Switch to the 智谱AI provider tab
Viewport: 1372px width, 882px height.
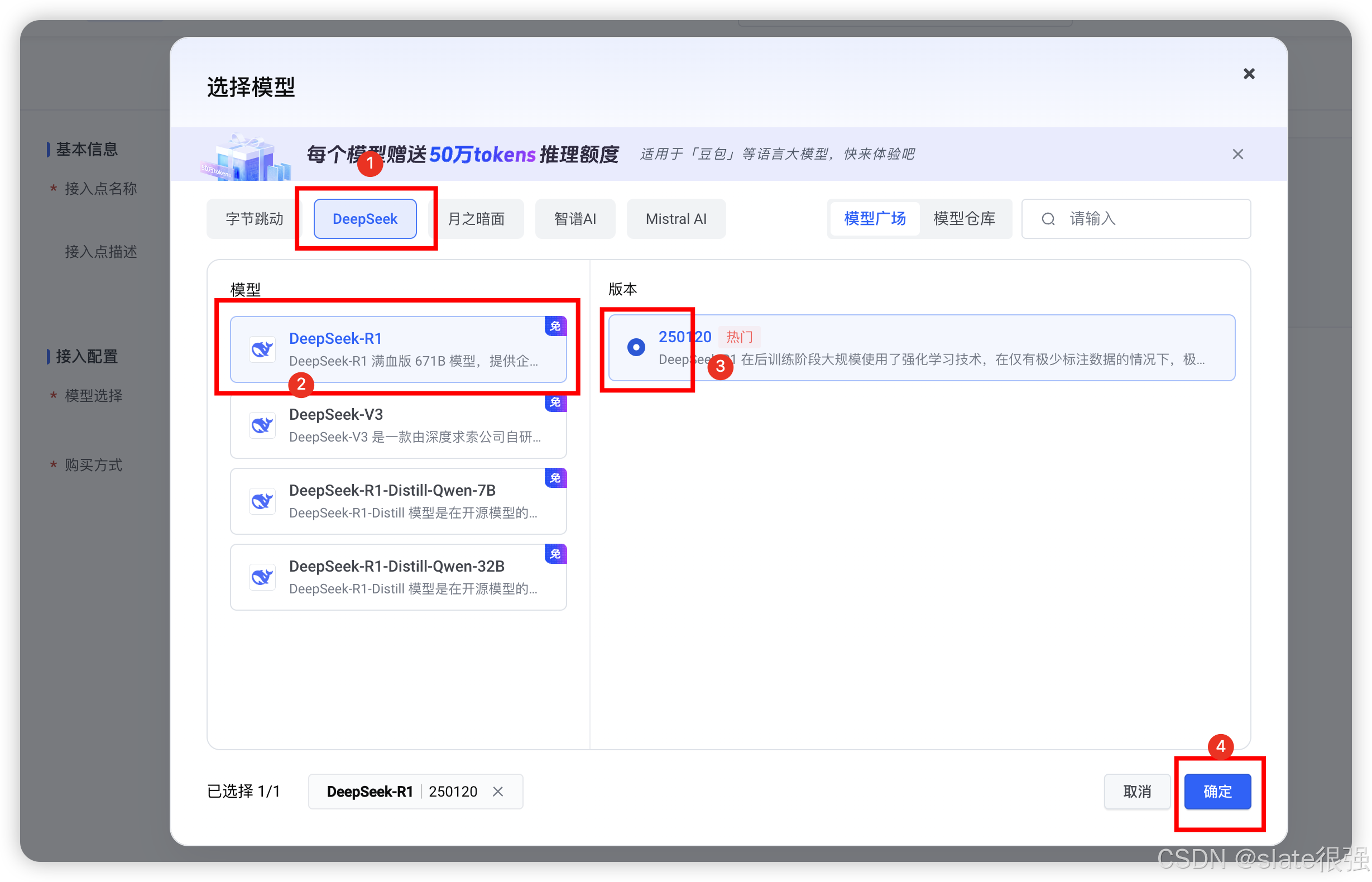575,219
